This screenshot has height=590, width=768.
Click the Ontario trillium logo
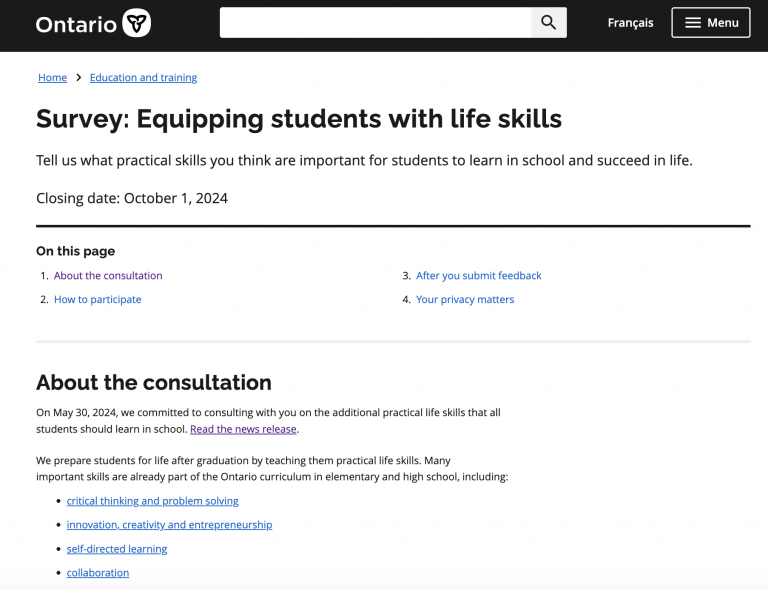[136, 23]
